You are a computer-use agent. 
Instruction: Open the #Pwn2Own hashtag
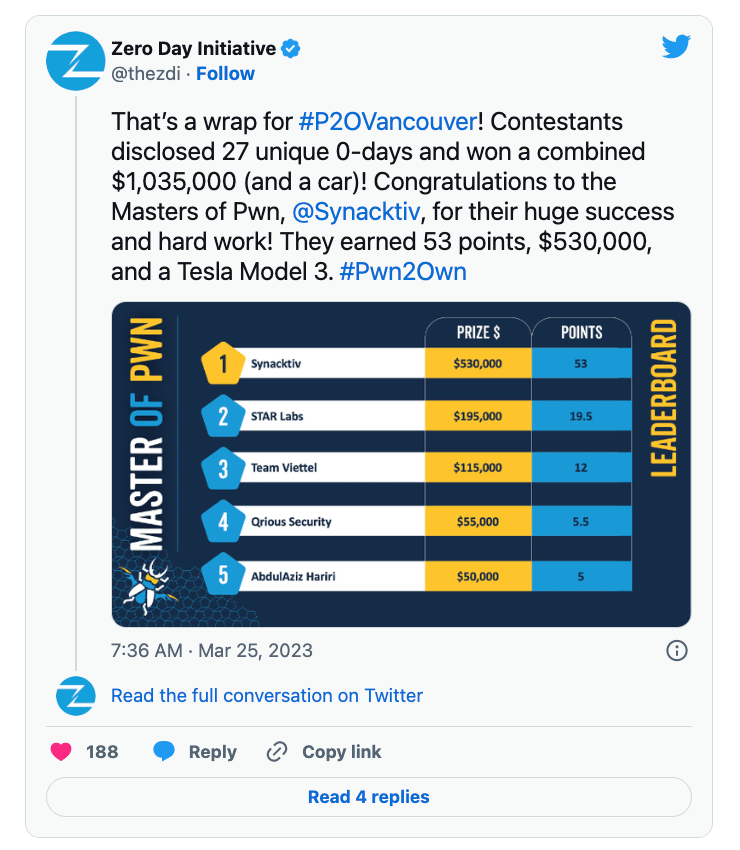click(x=402, y=272)
